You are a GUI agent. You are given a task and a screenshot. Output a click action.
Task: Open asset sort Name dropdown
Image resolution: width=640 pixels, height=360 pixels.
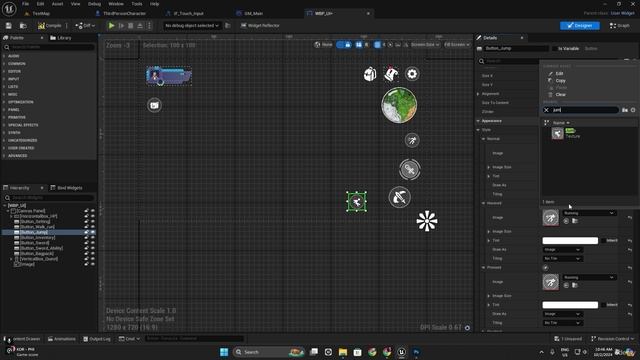coord(562,122)
